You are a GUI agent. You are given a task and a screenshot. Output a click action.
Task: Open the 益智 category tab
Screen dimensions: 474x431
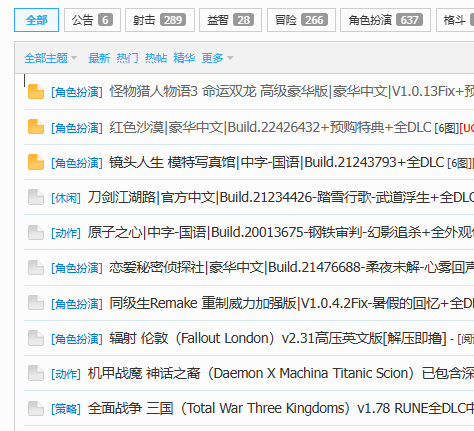[230, 20]
